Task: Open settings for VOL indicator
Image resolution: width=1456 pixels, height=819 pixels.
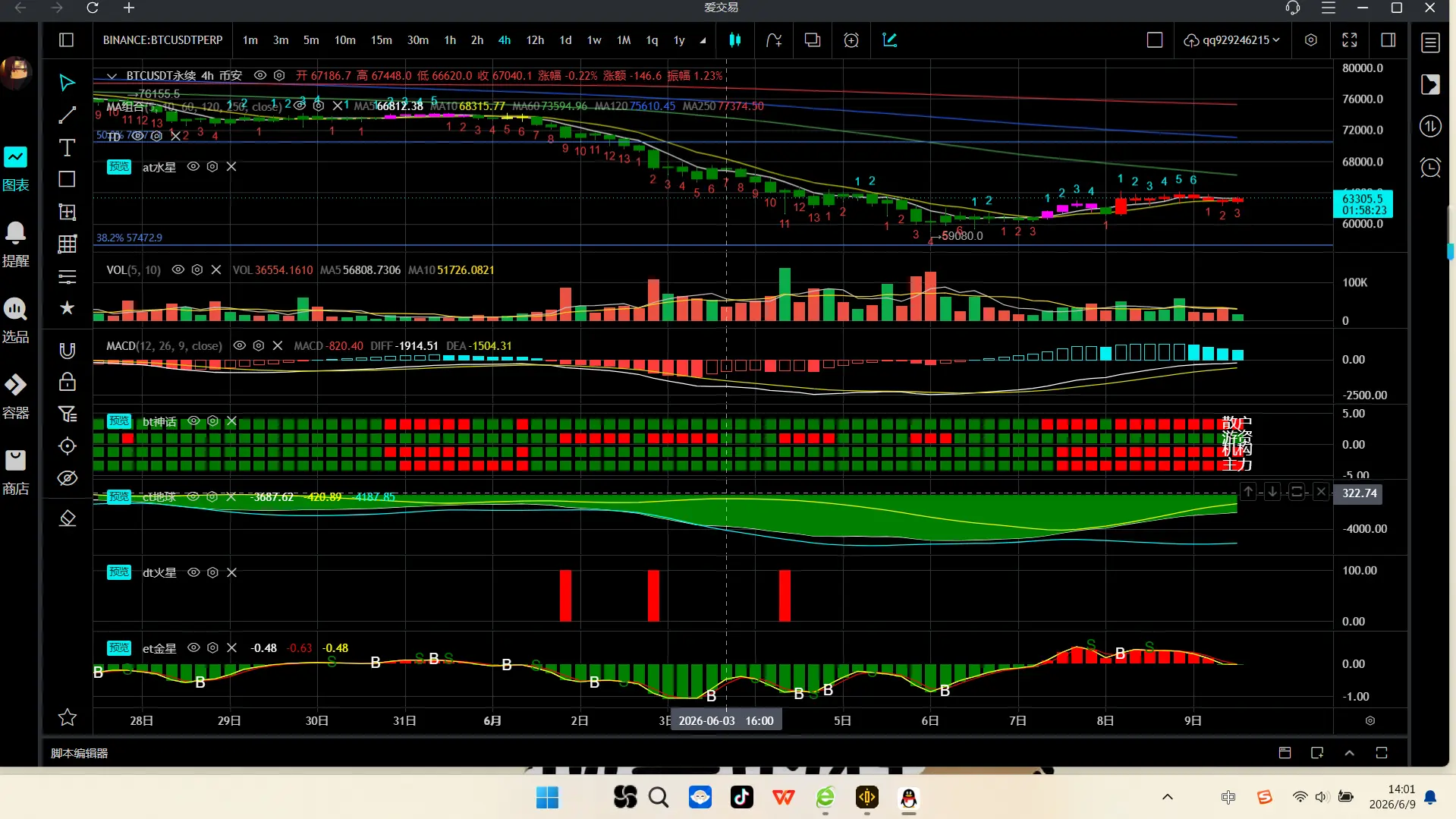Action: click(x=197, y=269)
